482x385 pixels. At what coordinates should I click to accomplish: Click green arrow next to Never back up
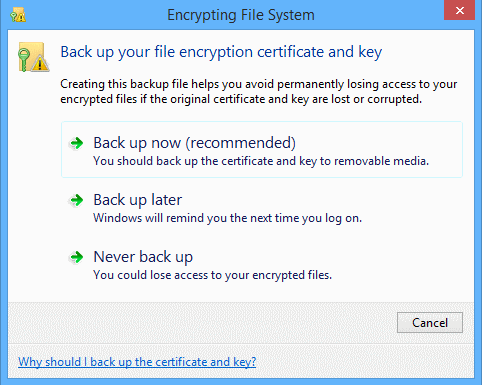click(x=77, y=257)
